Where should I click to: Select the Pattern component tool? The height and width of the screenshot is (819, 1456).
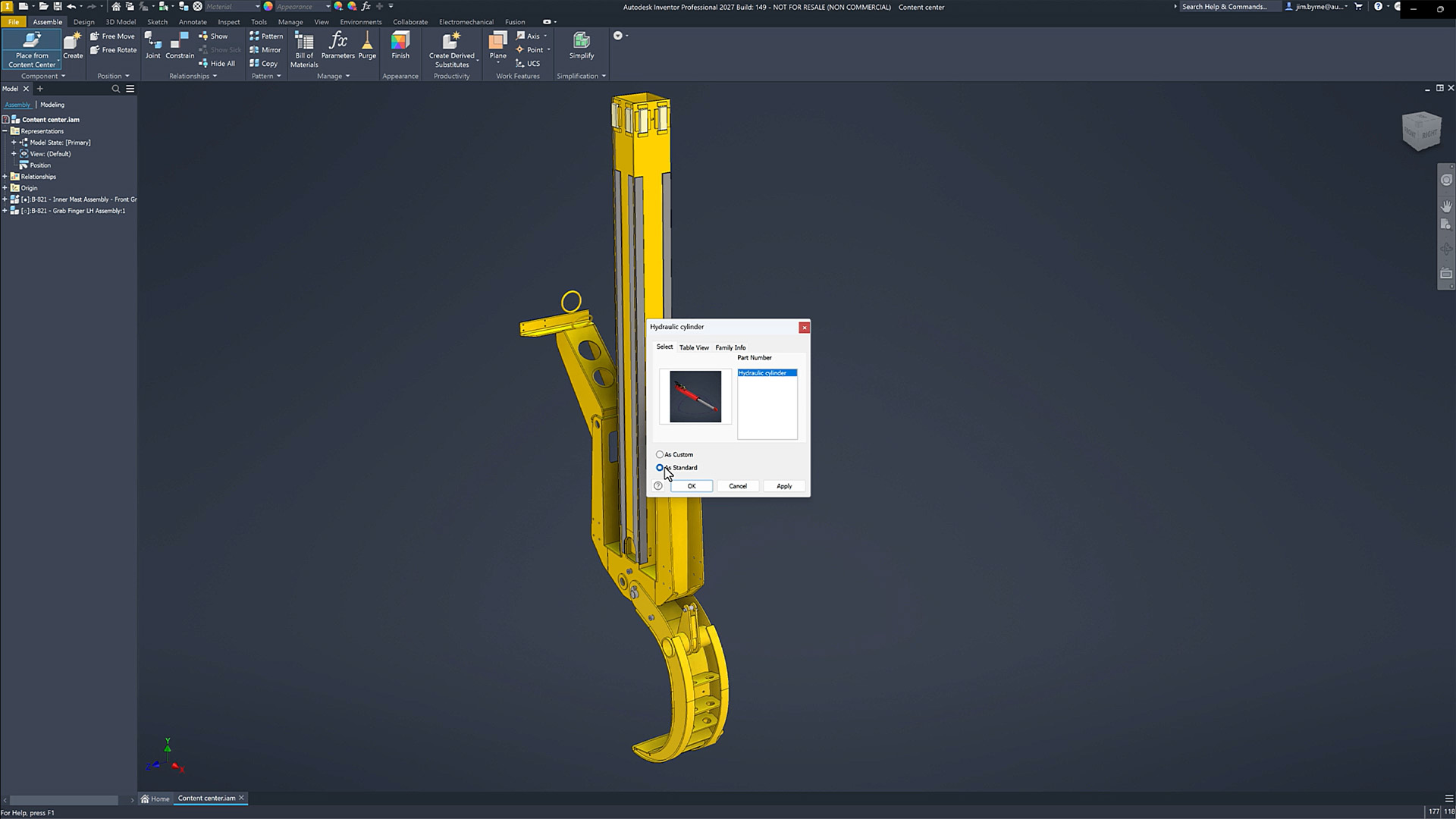(x=266, y=36)
